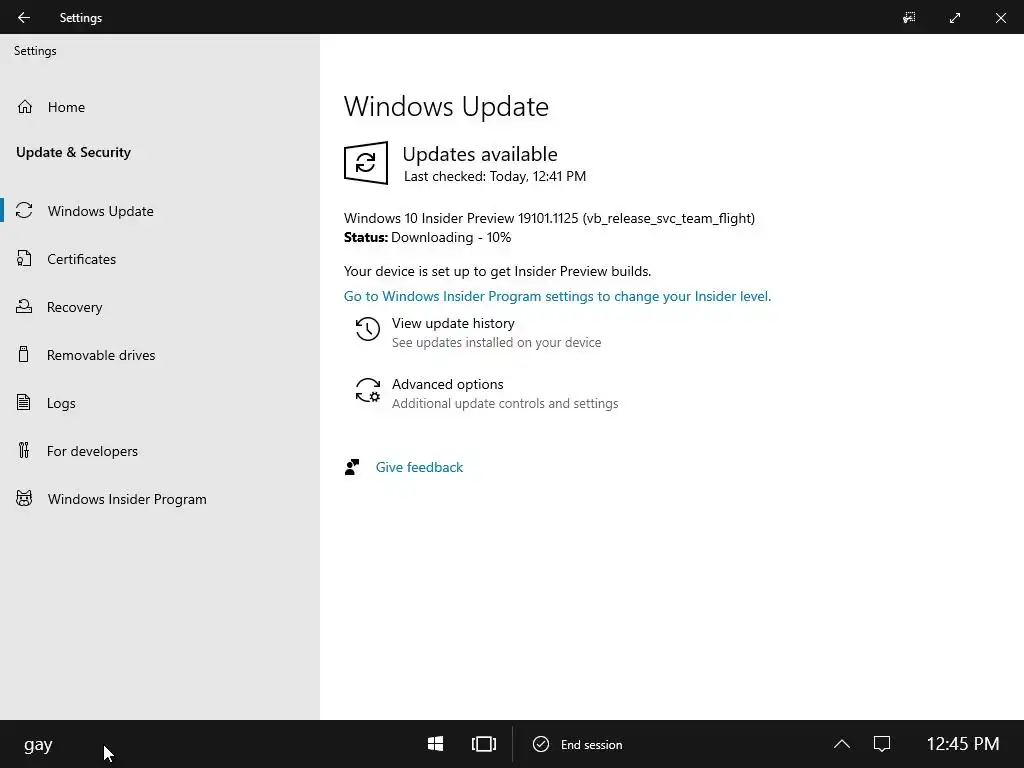Click the Updates available heading
This screenshot has height=768, width=1024.
pyautogui.click(x=480, y=154)
